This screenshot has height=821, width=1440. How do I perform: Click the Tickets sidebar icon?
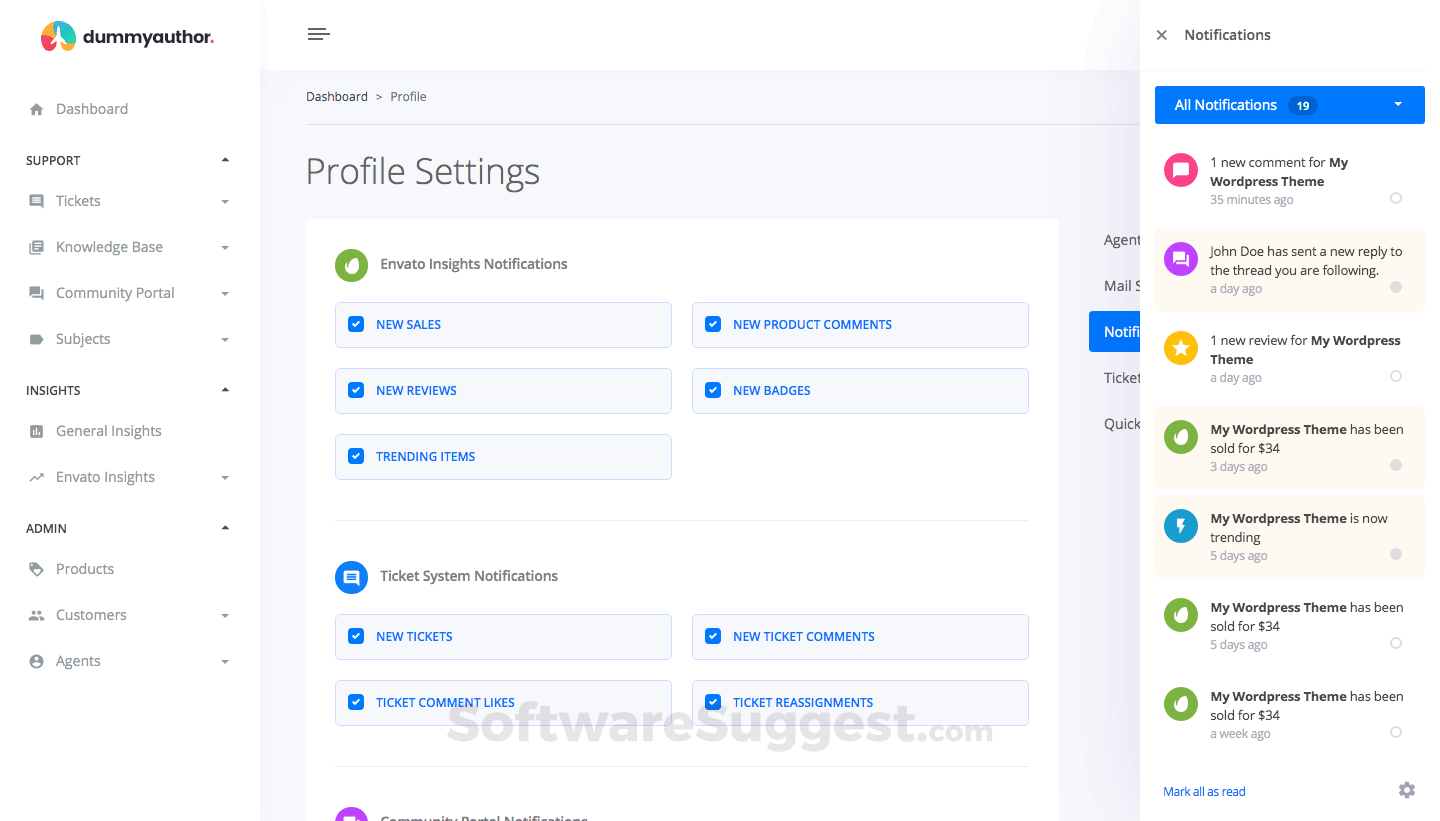[x=37, y=201]
